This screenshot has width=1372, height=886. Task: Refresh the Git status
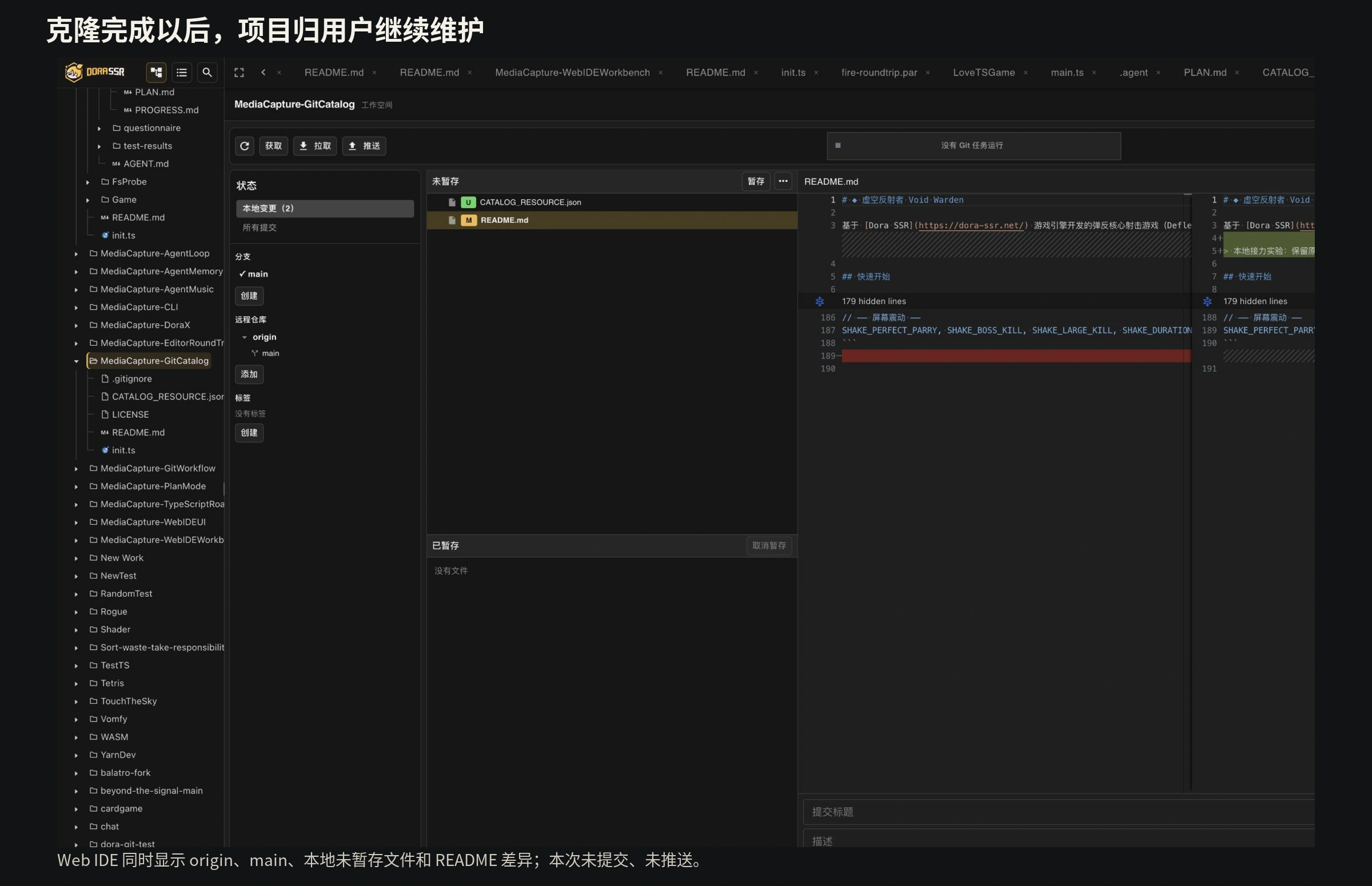pos(245,146)
